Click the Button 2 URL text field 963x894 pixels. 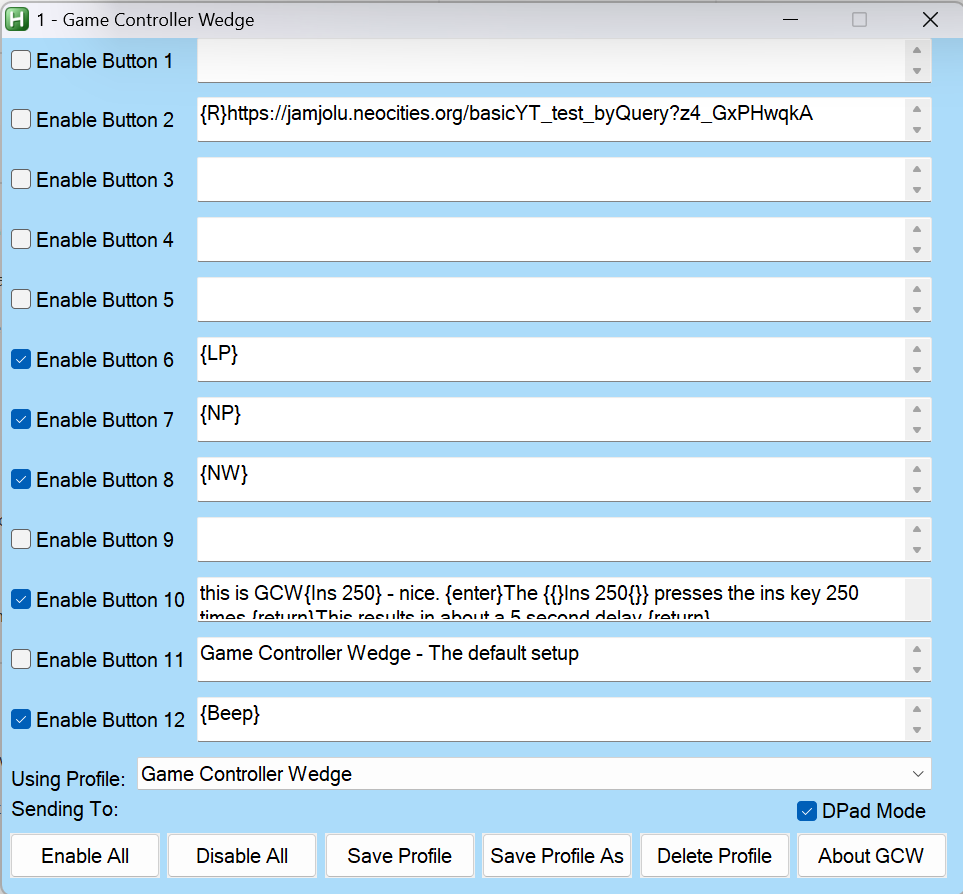pos(550,119)
